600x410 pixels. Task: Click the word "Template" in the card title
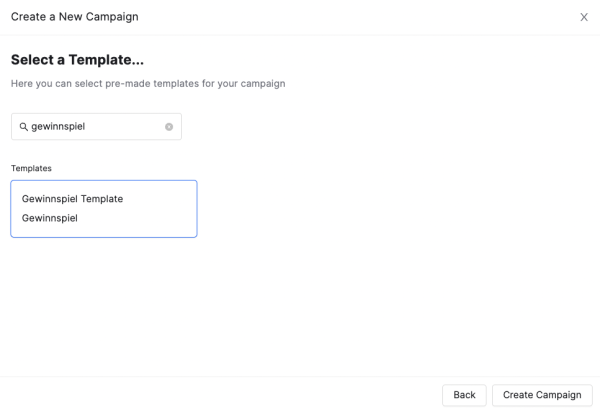(x=102, y=199)
